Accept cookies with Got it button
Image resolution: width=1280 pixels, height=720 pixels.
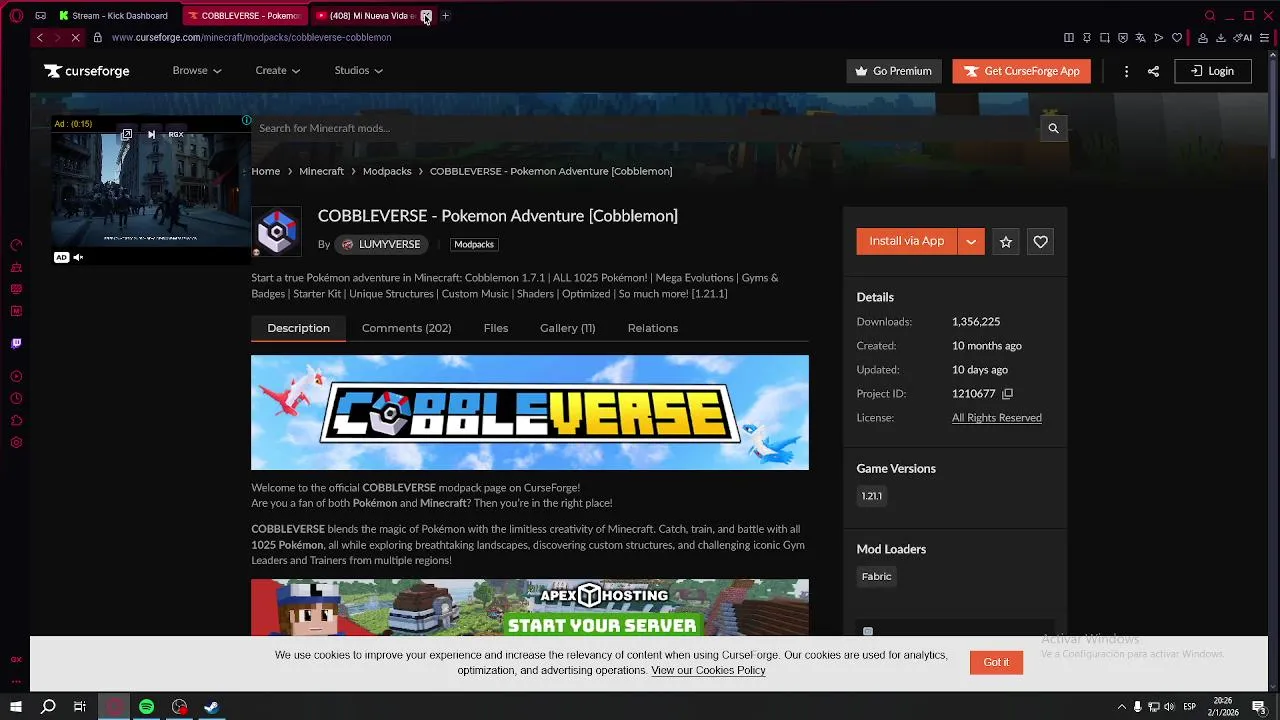(x=996, y=662)
